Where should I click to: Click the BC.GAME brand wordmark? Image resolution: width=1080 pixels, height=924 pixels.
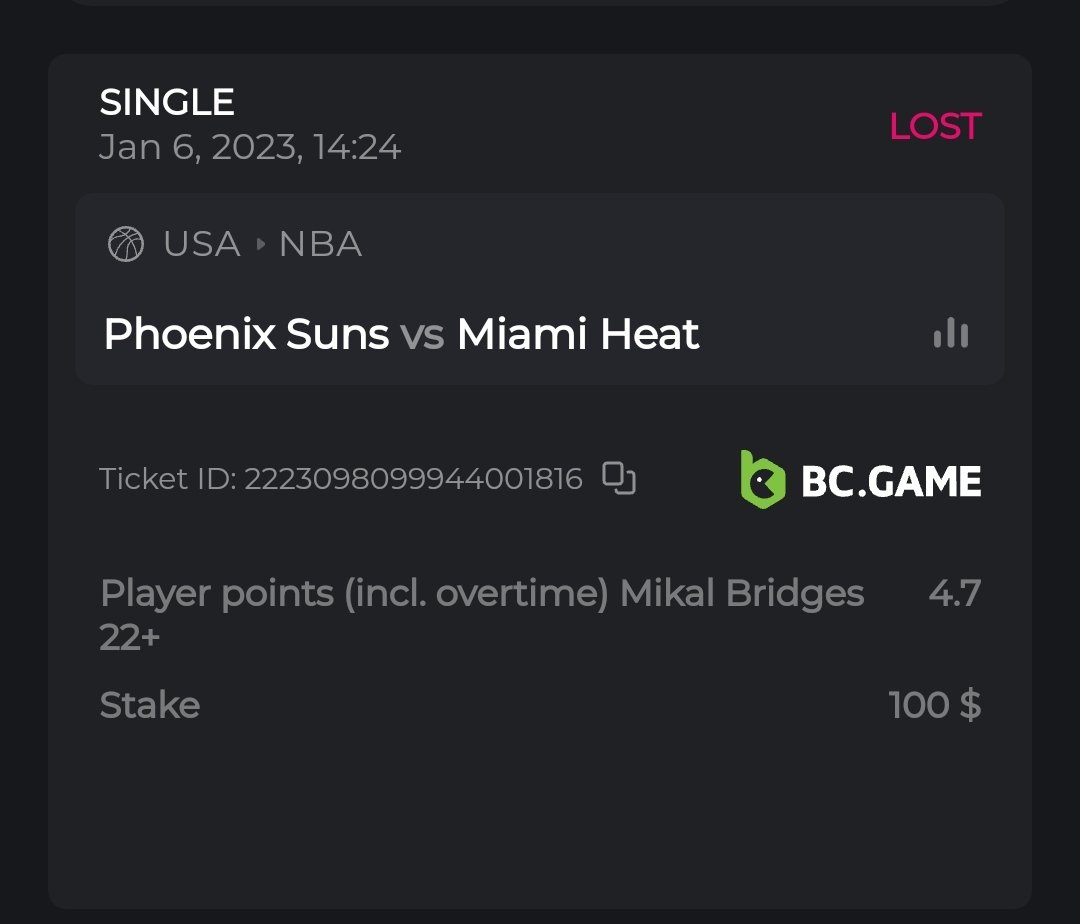point(891,481)
